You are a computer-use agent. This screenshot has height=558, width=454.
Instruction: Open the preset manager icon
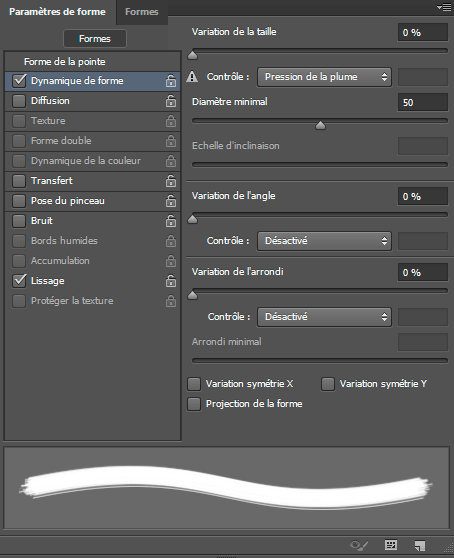tap(391, 545)
